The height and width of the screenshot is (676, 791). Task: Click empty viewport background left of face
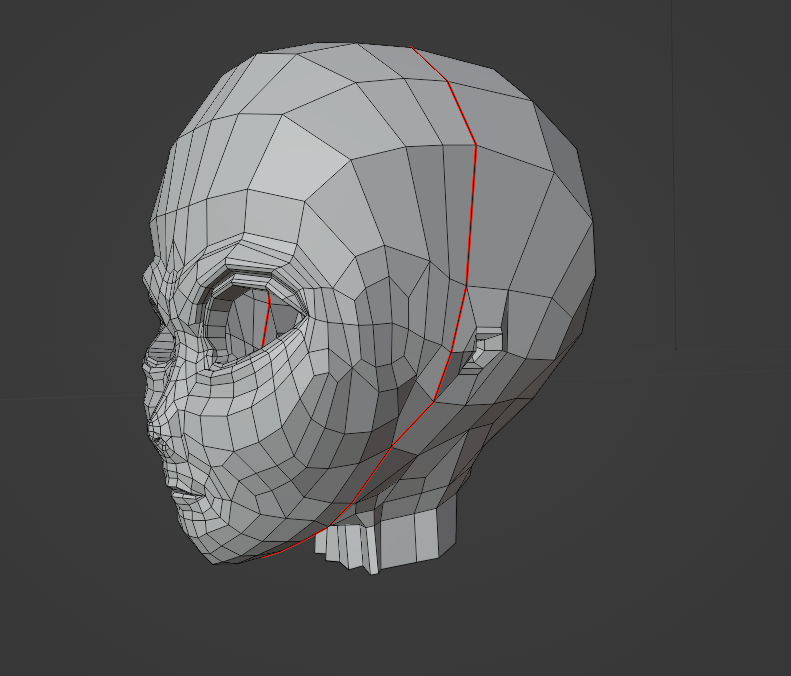click(70, 350)
